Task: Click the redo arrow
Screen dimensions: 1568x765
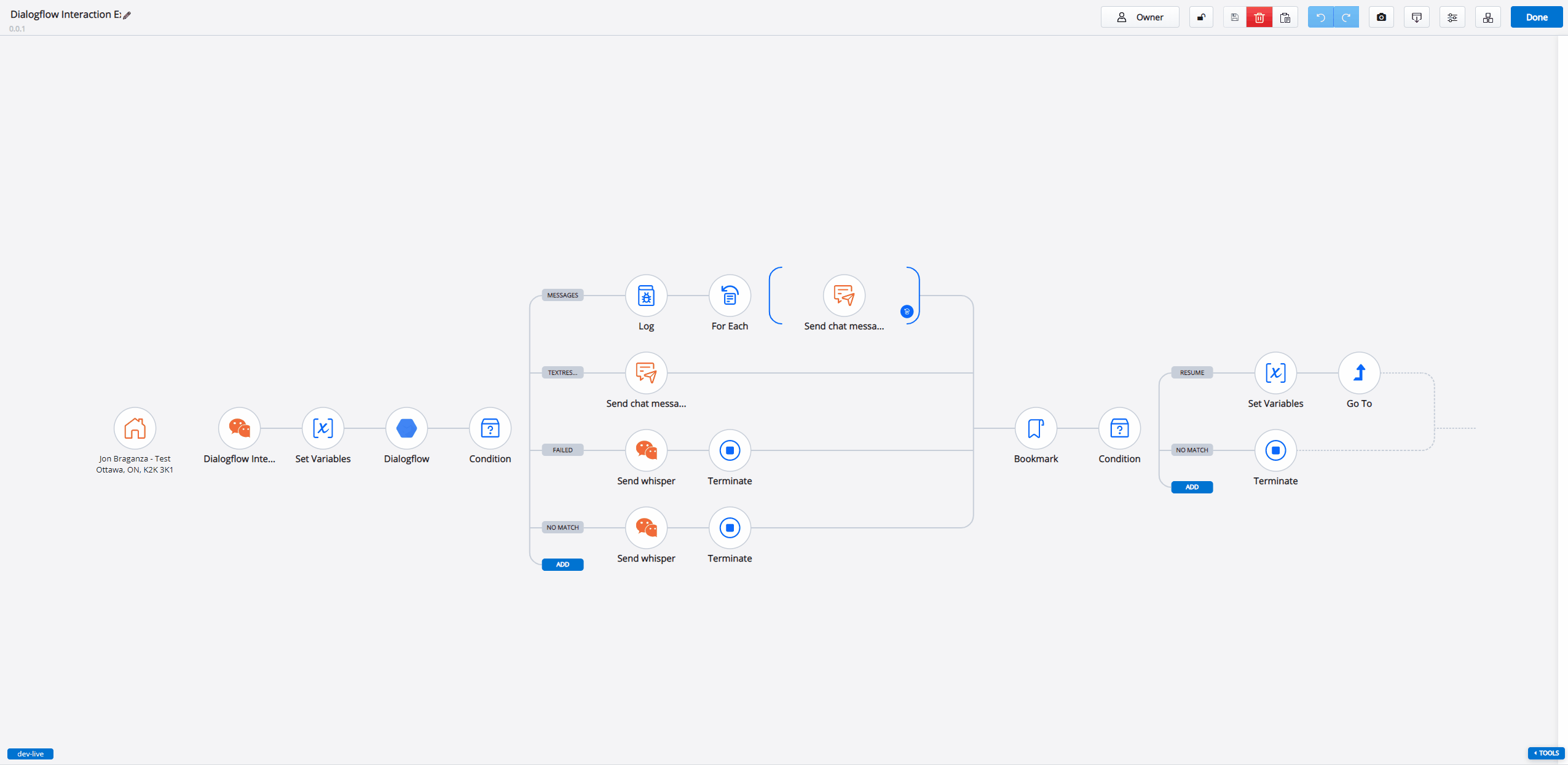Action: 1346,17
